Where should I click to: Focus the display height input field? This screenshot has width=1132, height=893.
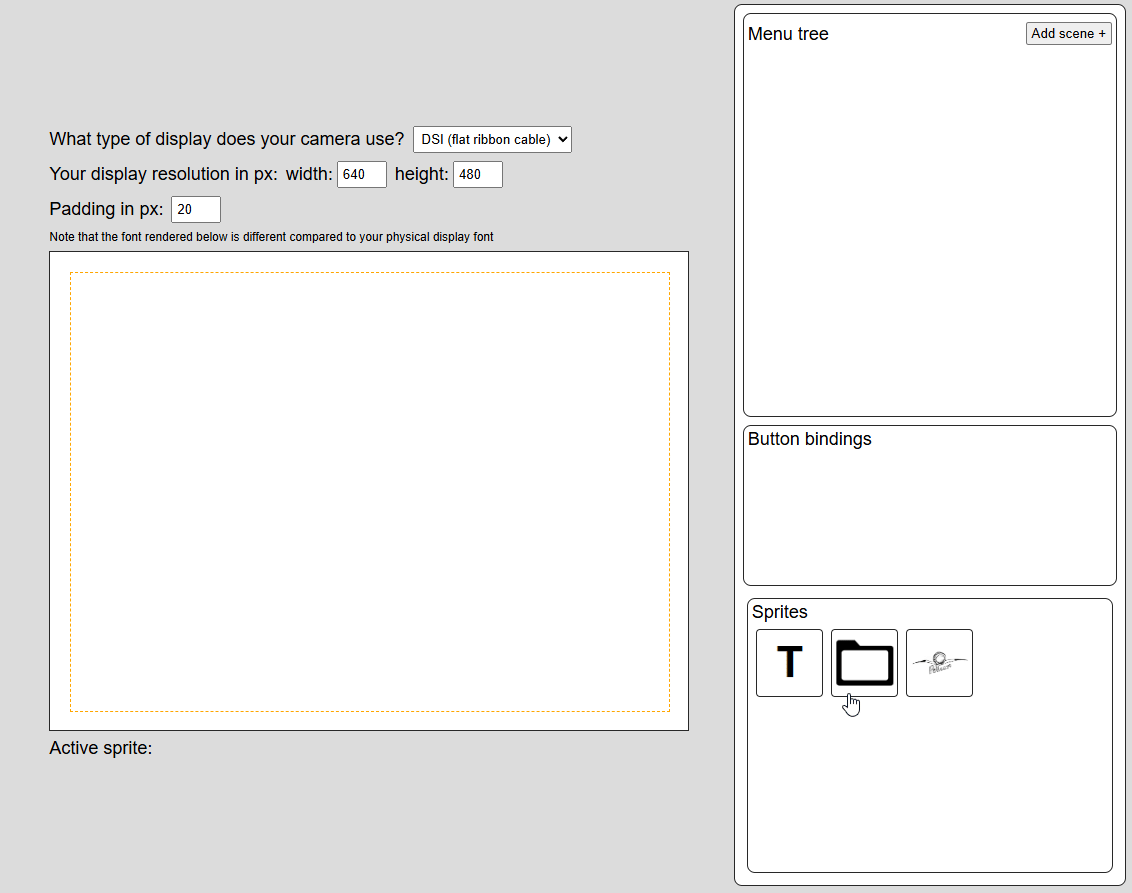coord(477,175)
